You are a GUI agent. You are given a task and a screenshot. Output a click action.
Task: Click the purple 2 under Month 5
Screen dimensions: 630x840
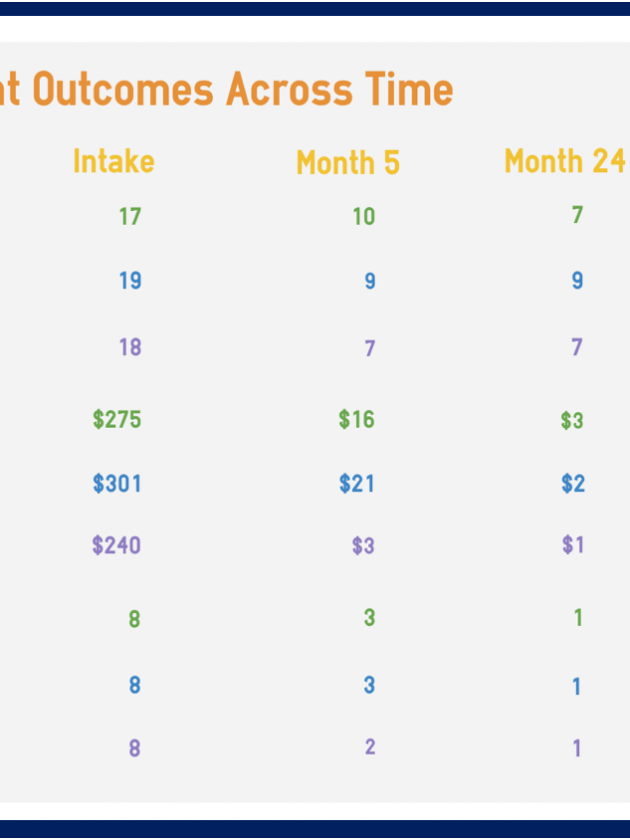pos(370,747)
